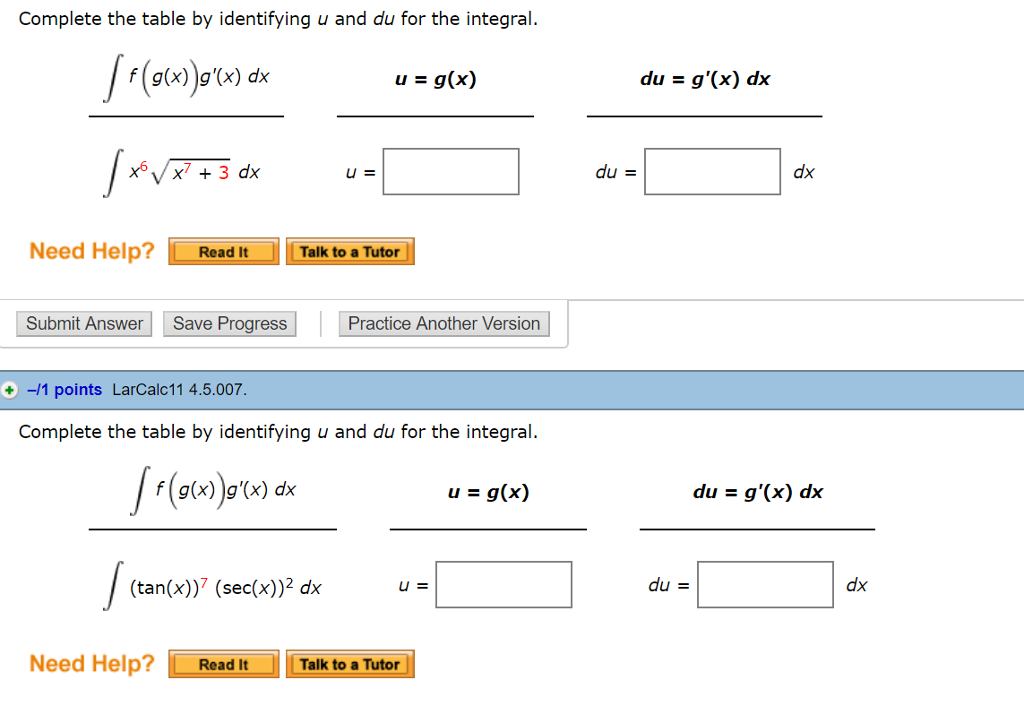Viewport: 1024px width, 706px height.
Task: Open Talk to a Tutor for the second problem
Action: 350,663
